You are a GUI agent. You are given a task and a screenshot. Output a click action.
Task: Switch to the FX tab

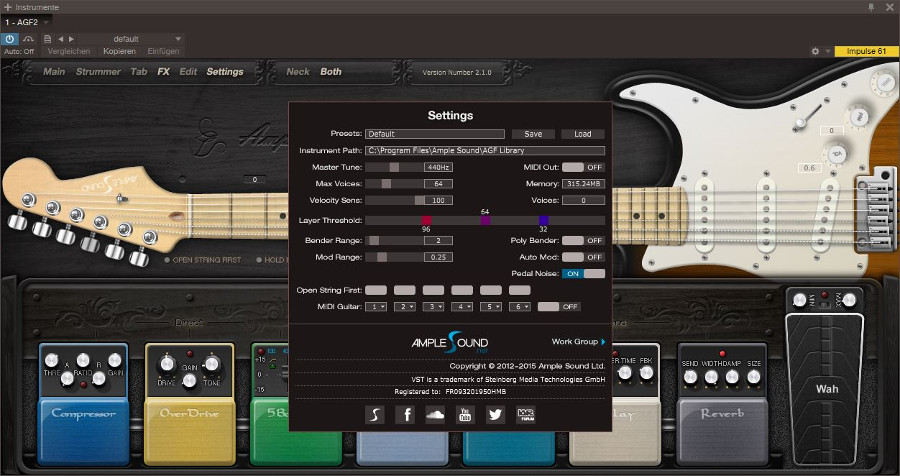click(x=164, y=72)
